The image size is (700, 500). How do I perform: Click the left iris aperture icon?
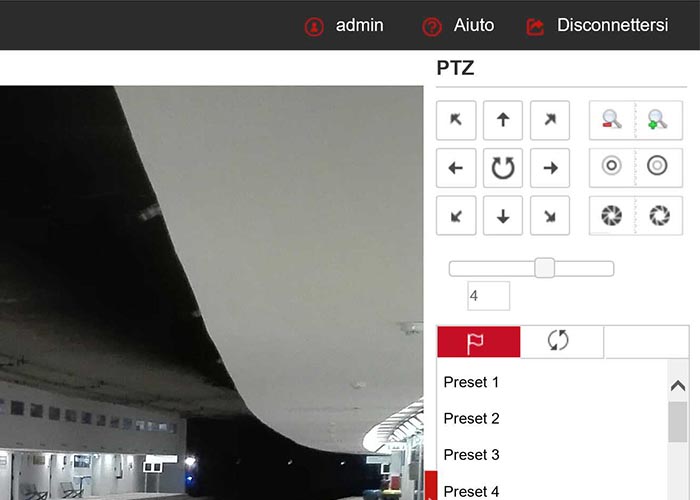coord(611,215)
